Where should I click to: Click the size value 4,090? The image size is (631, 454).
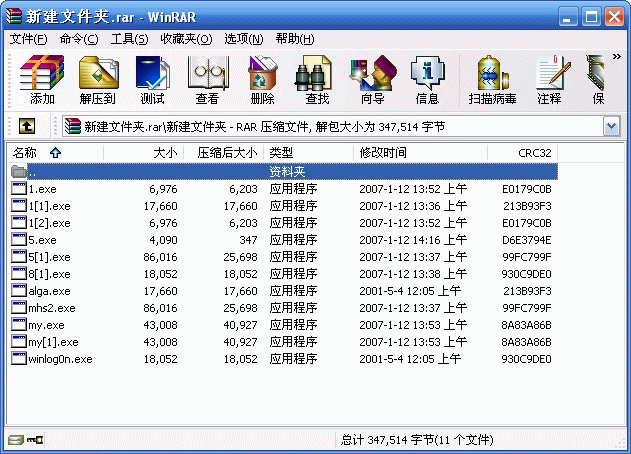(163, 240)
